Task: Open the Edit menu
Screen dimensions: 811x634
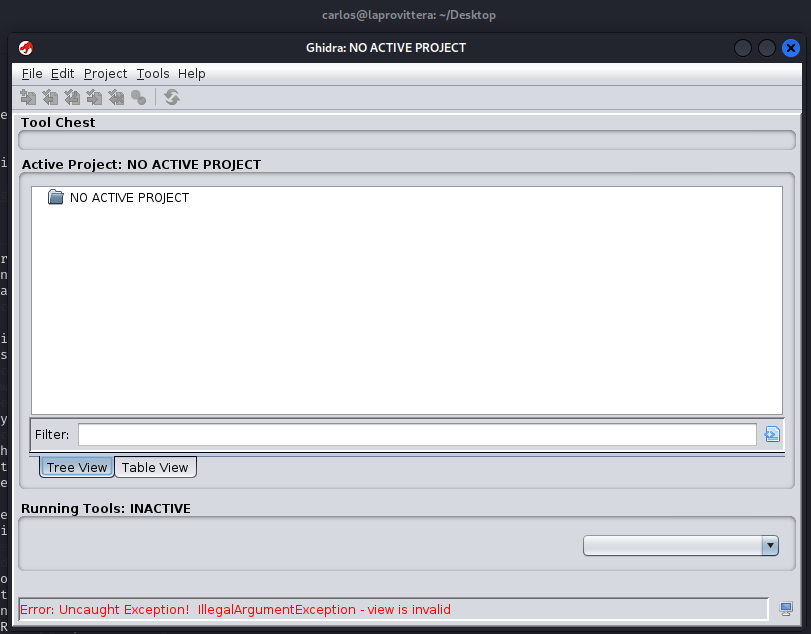Action: [x=63, y=73]
